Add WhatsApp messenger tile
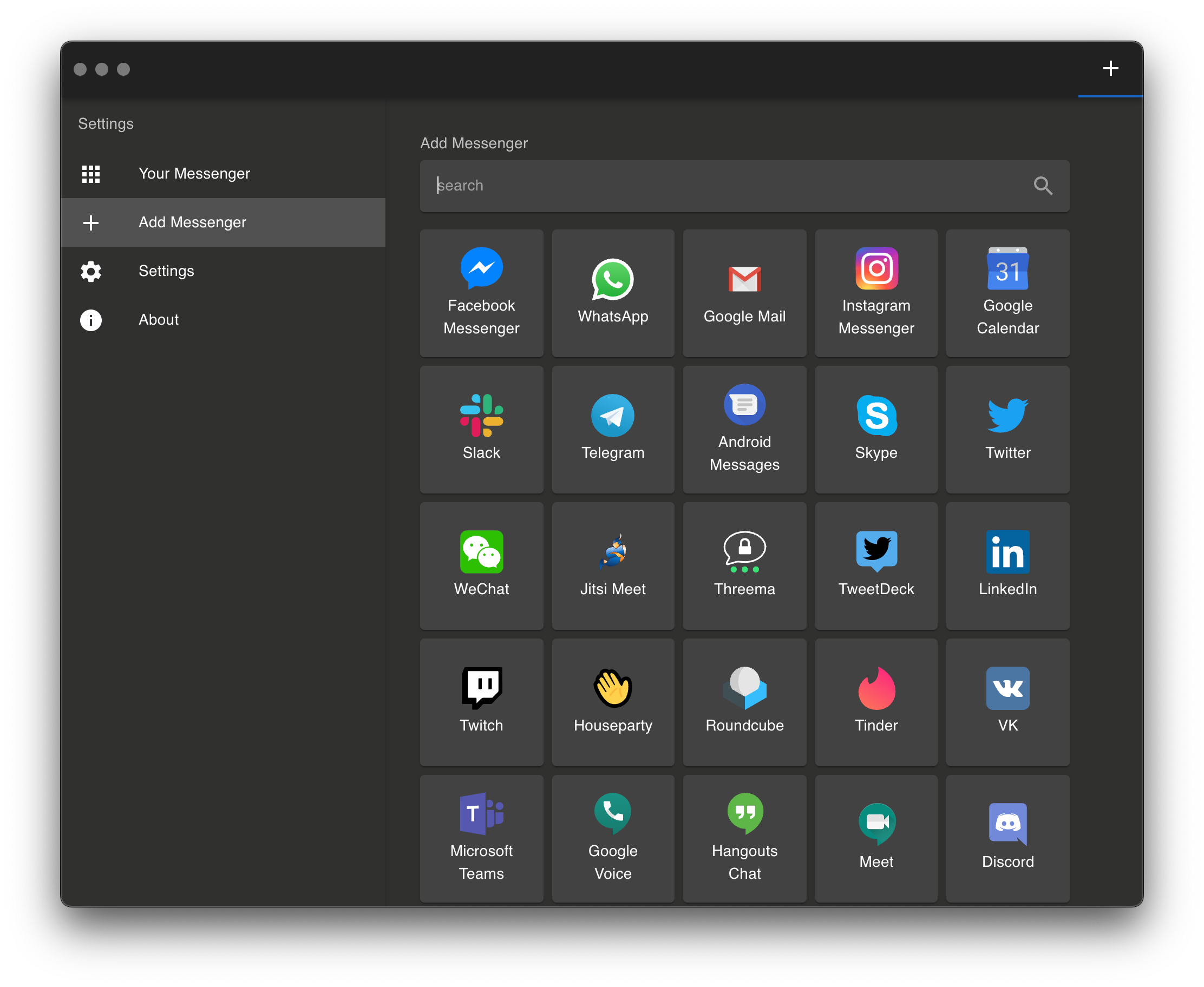The height and width of the screenshot is (987, 1204). tap(612, 293)
